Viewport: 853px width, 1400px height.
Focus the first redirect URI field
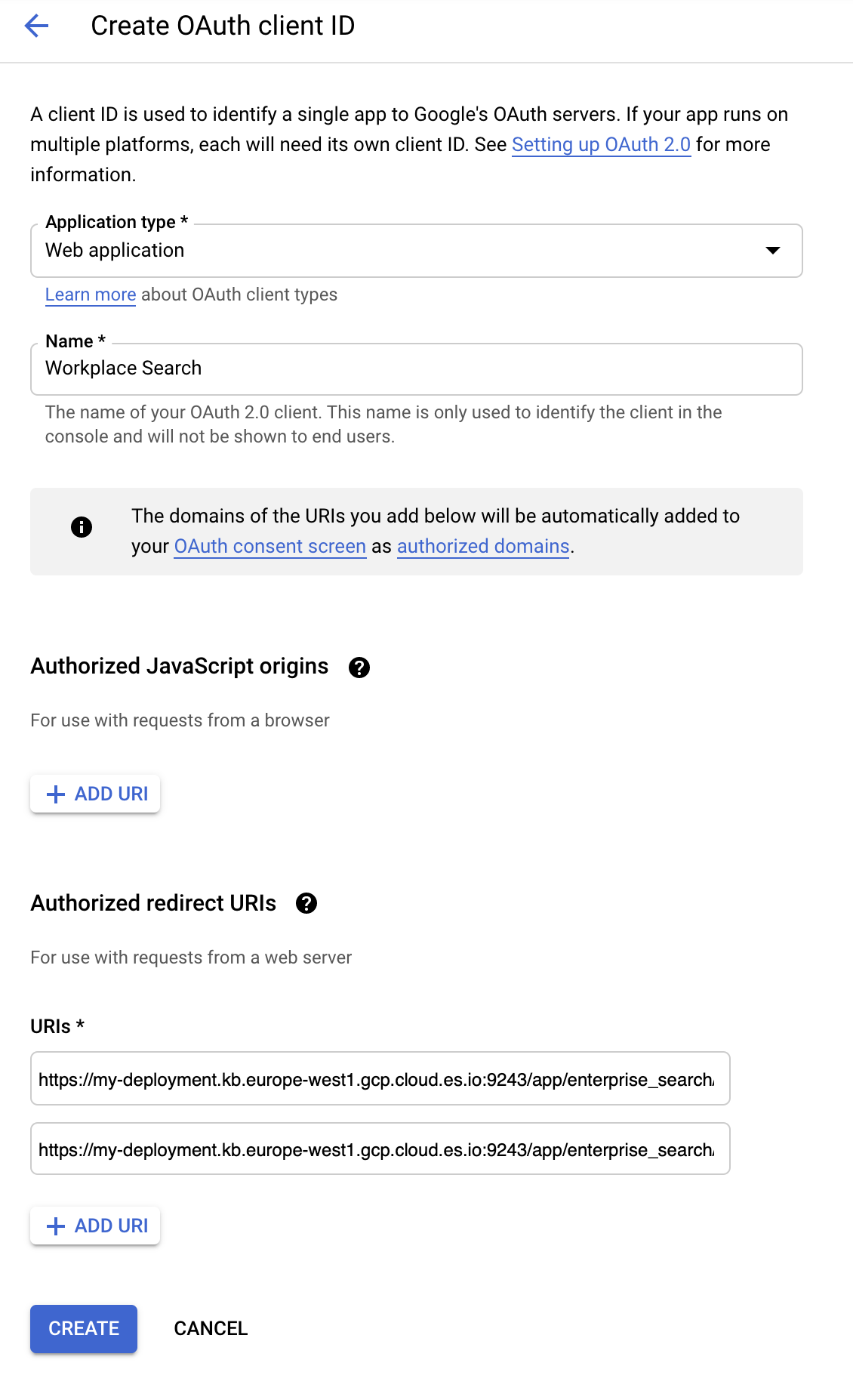point(380,1079)
